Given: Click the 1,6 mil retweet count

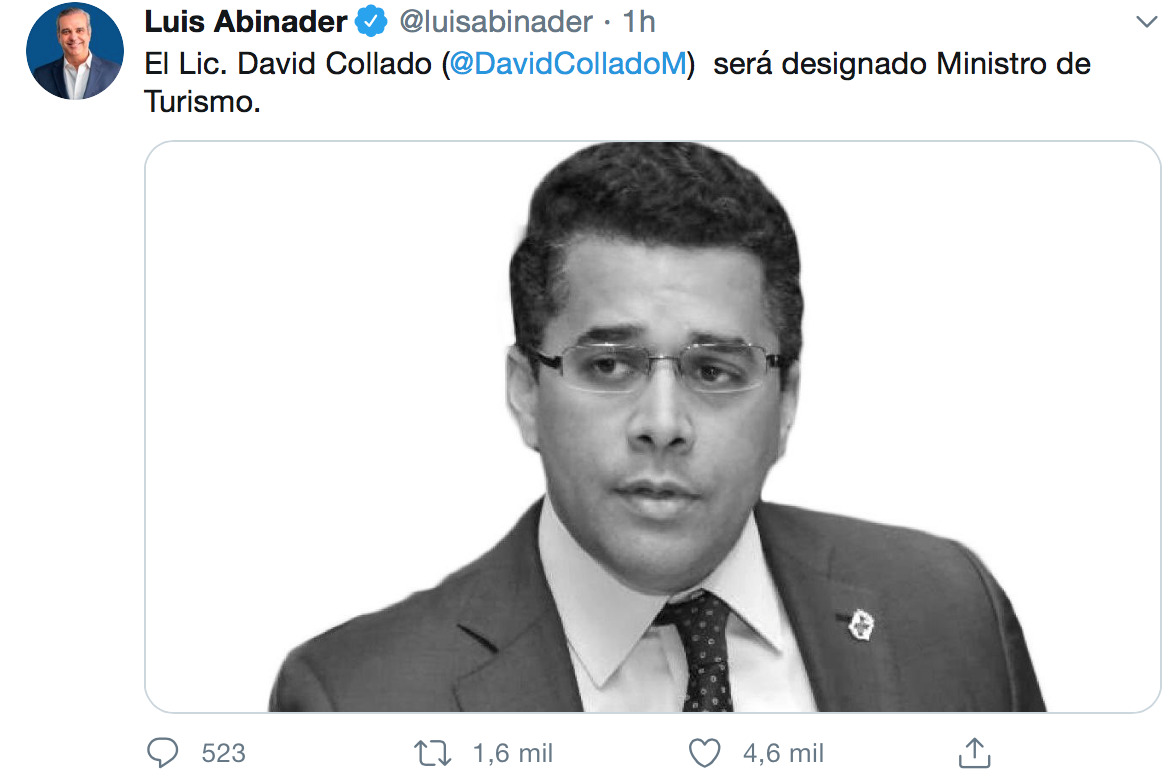Looking at the screenshot, I should tap(512, 753).
